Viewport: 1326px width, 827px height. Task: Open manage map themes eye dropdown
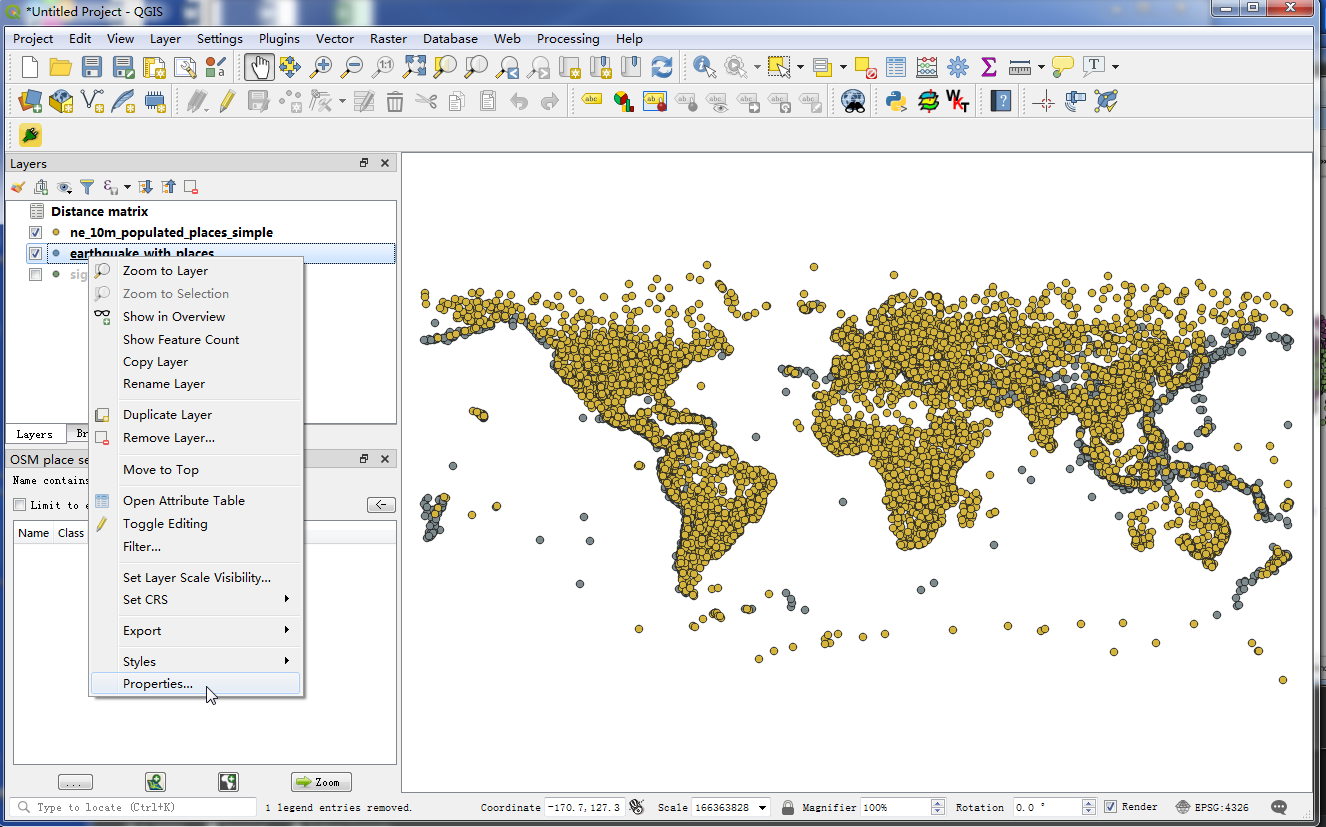pos(64,187)
